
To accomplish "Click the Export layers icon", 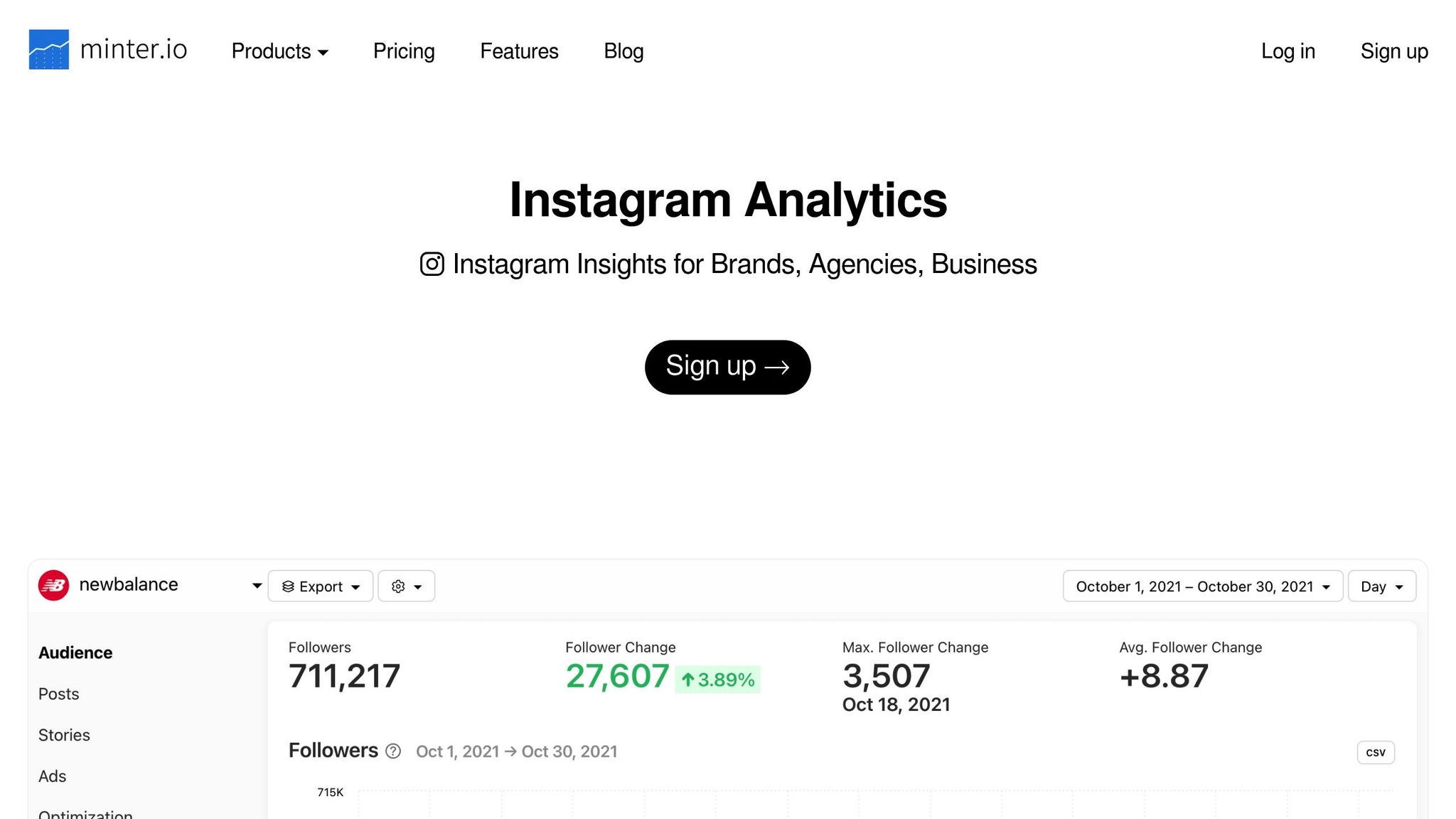I will (x=288, y=587).
